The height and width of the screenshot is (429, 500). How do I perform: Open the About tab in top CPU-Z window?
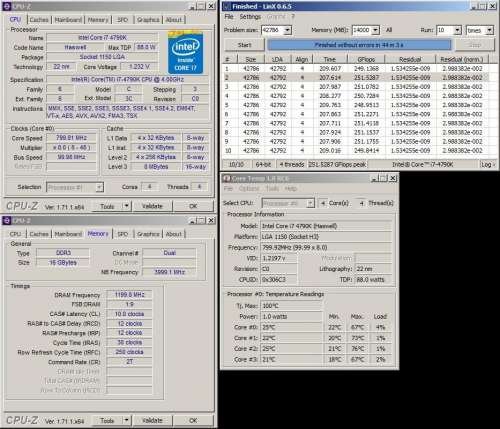pos(174,20)
